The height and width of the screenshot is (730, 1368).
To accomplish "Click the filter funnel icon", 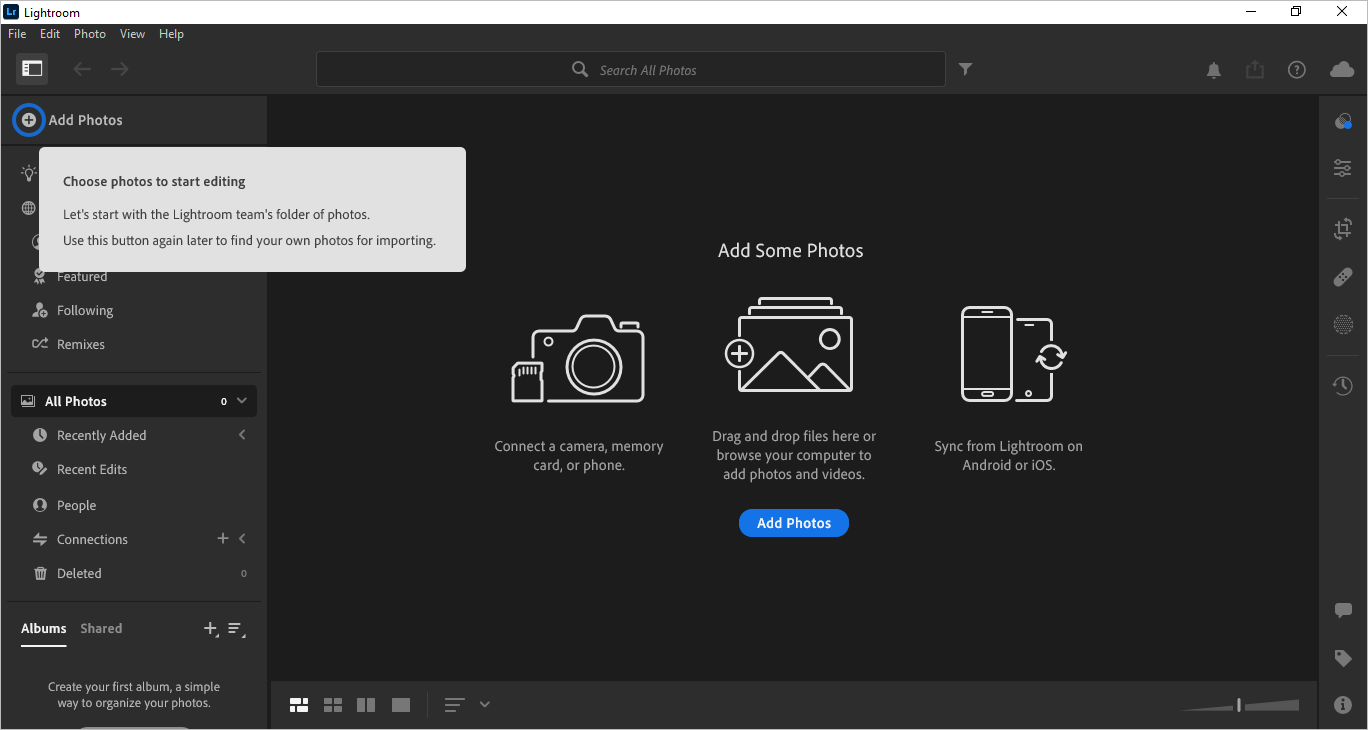I will tap(965, 69).
